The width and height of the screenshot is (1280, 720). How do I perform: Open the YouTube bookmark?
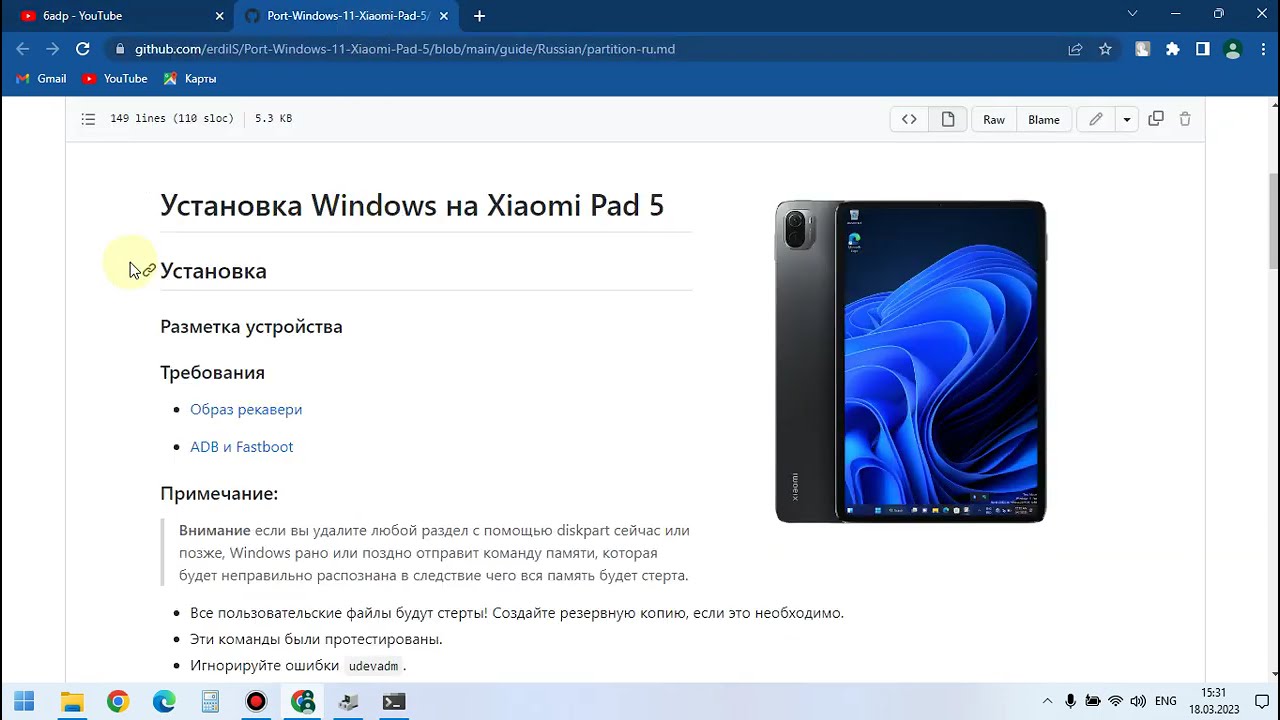click(115, 79)
